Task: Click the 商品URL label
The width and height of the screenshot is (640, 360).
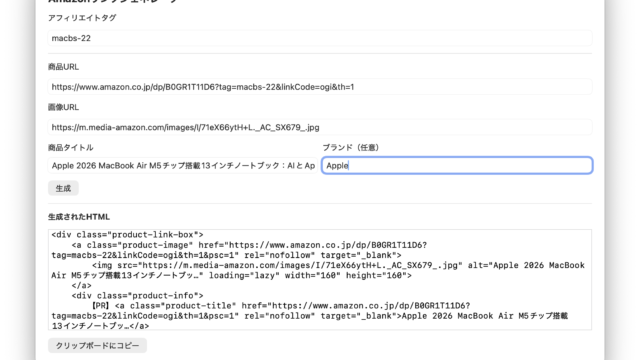Action: tap(63, 67)
